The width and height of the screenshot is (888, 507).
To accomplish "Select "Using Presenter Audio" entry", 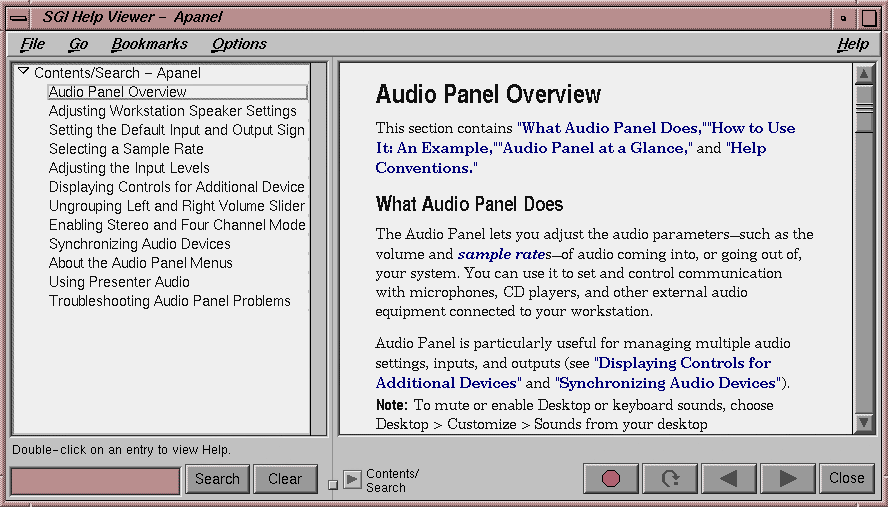I will pos(119,282).
